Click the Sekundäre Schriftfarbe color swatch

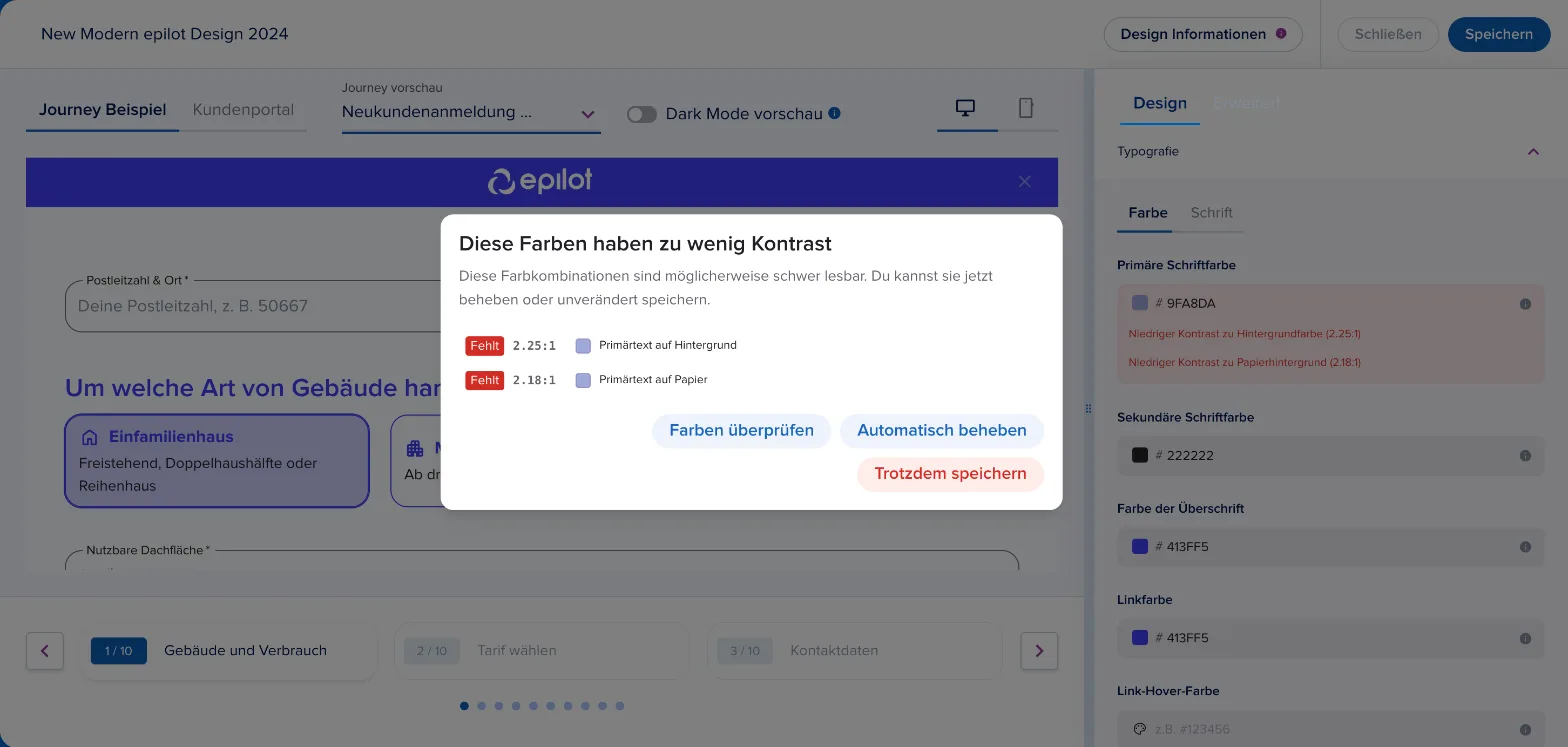(x=1140, y=455)
